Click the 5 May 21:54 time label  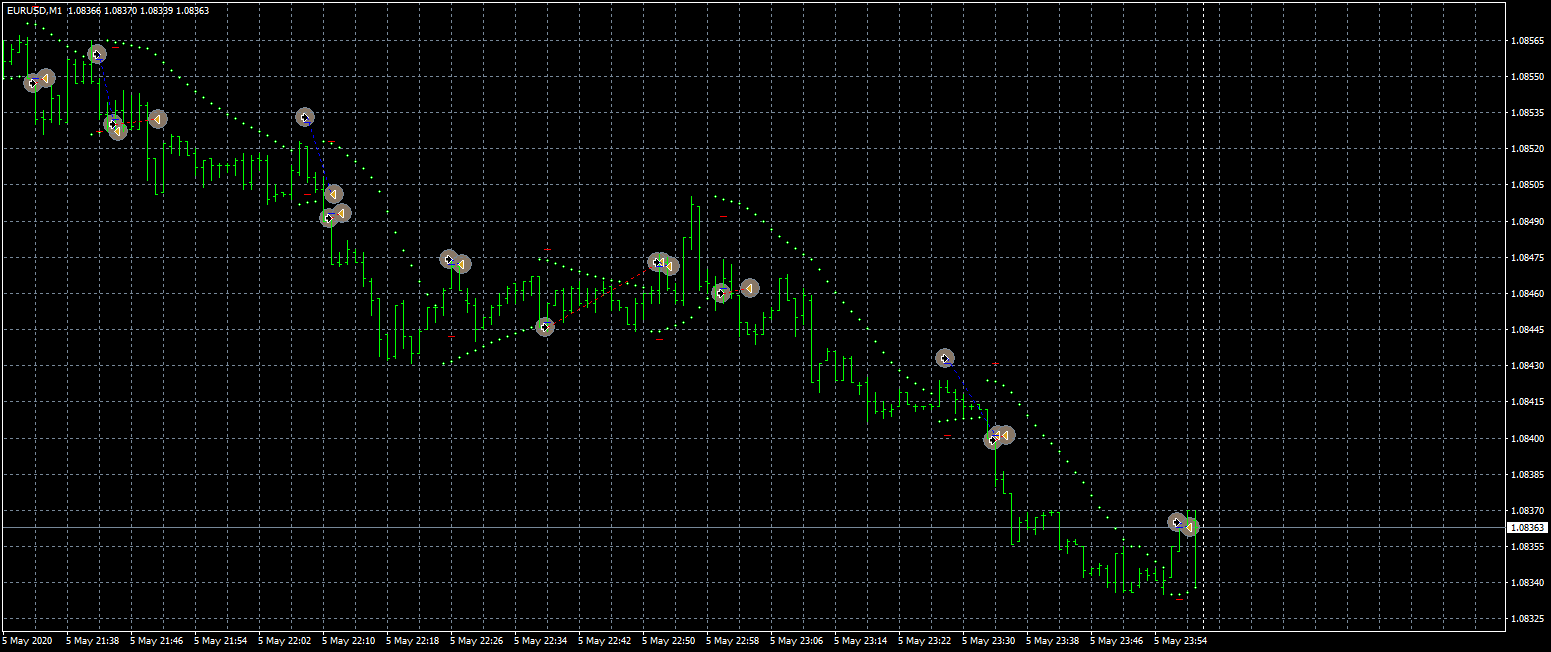(x=221, y=640)
